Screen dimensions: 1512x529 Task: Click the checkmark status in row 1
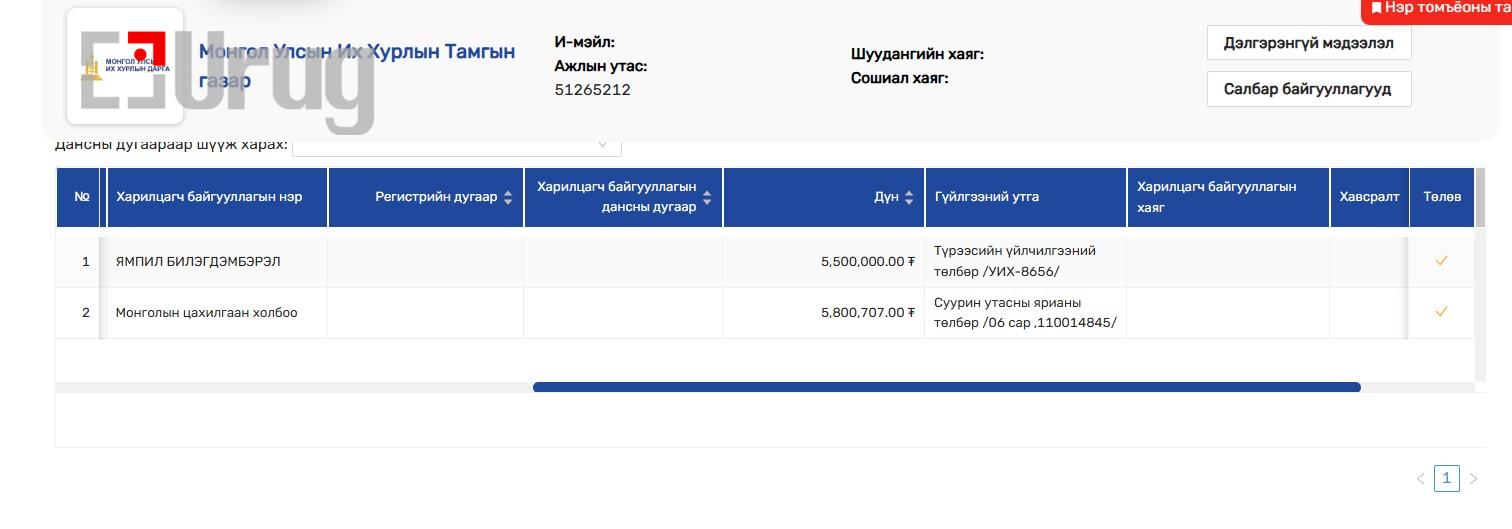click(1441, 261)
